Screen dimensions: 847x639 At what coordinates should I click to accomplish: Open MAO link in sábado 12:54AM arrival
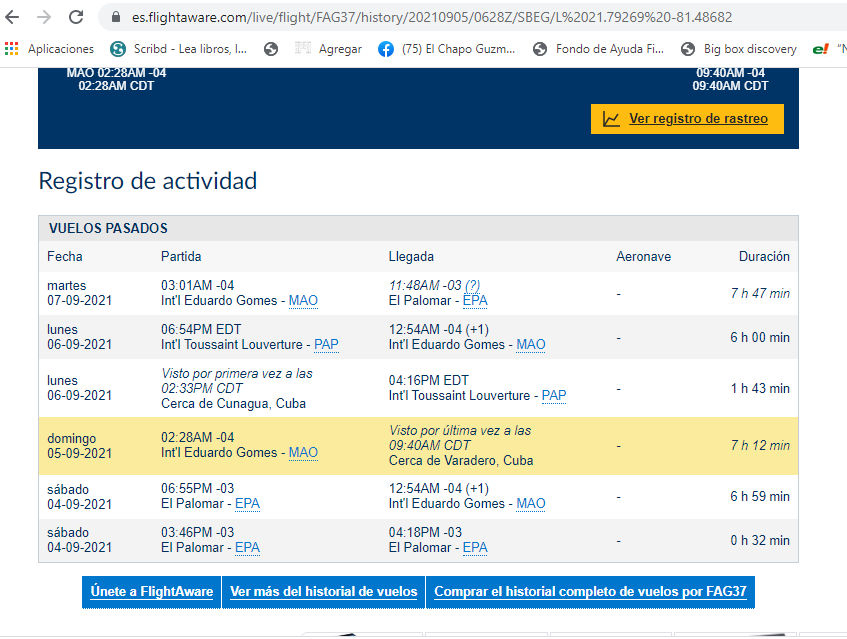click(x=530, y=503)
